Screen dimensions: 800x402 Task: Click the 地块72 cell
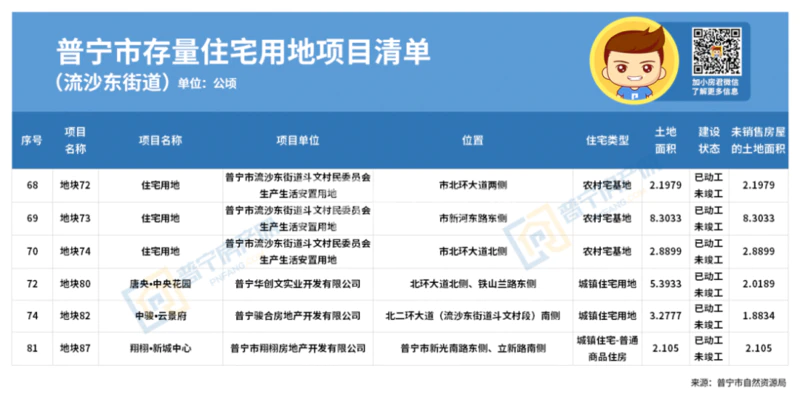[76, 185]
